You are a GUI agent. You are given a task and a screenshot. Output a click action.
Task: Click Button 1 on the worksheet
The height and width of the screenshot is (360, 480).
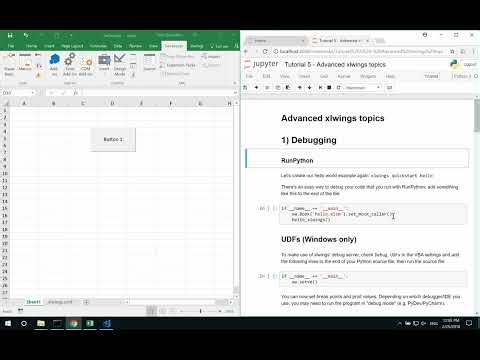113,139
